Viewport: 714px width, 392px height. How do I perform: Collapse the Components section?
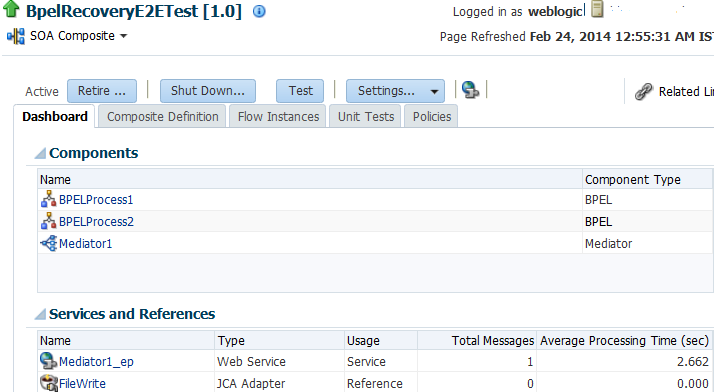point(40,153)
